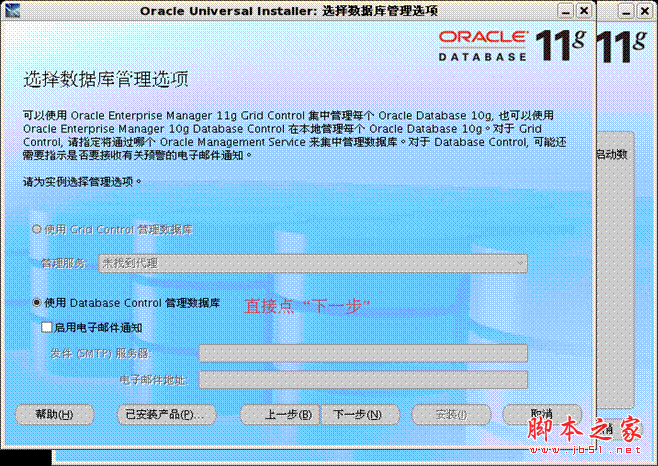Image resolution: width=658 pixels, height=466 pixels.
Task: Proceed with 下一步(N) button
Action: (360, 415)
